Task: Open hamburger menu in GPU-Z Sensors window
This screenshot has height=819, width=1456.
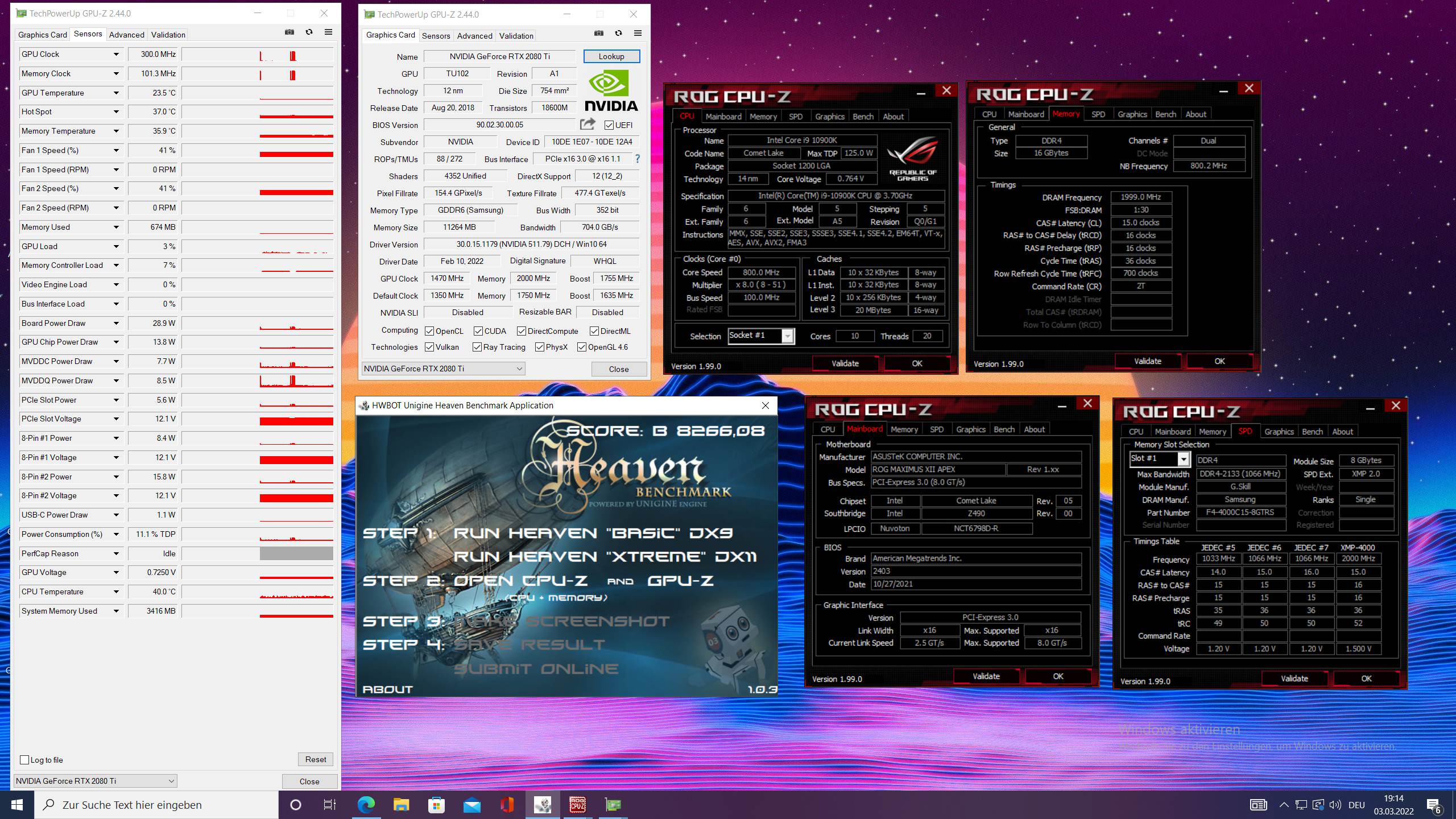Action: [x=328, y=32]
